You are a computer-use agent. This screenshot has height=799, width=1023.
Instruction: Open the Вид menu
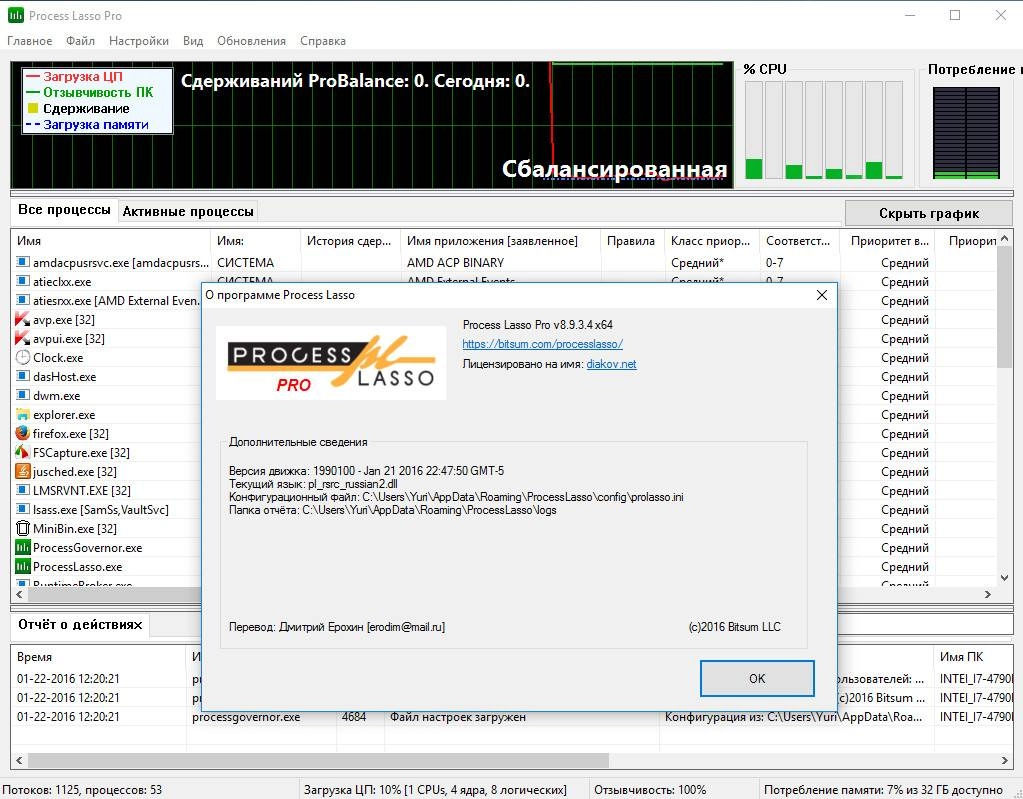tap(192, 40)
